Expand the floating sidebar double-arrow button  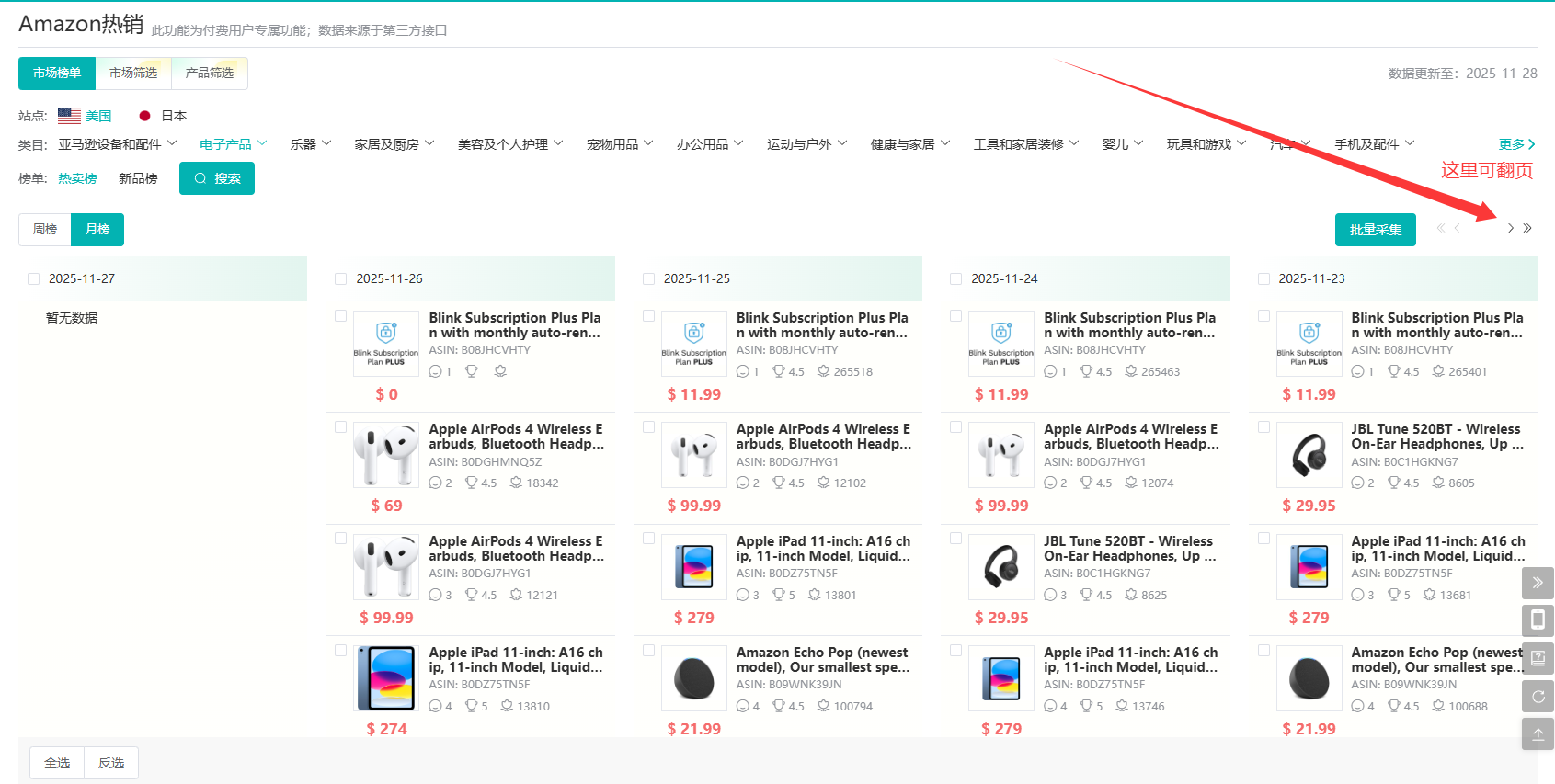click(x=1538, y=583)
